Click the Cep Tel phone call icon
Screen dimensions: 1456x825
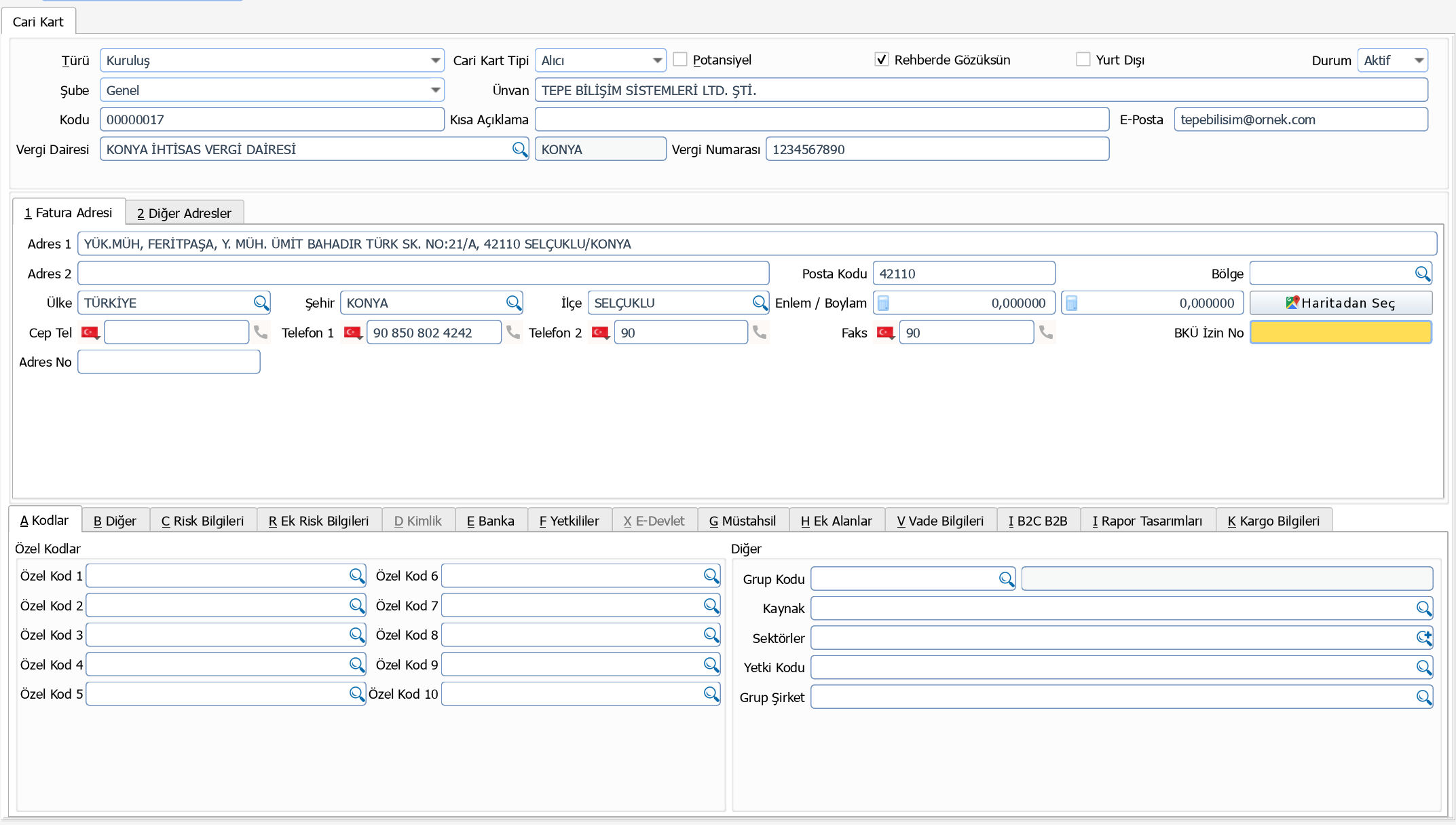click(260, 332)
